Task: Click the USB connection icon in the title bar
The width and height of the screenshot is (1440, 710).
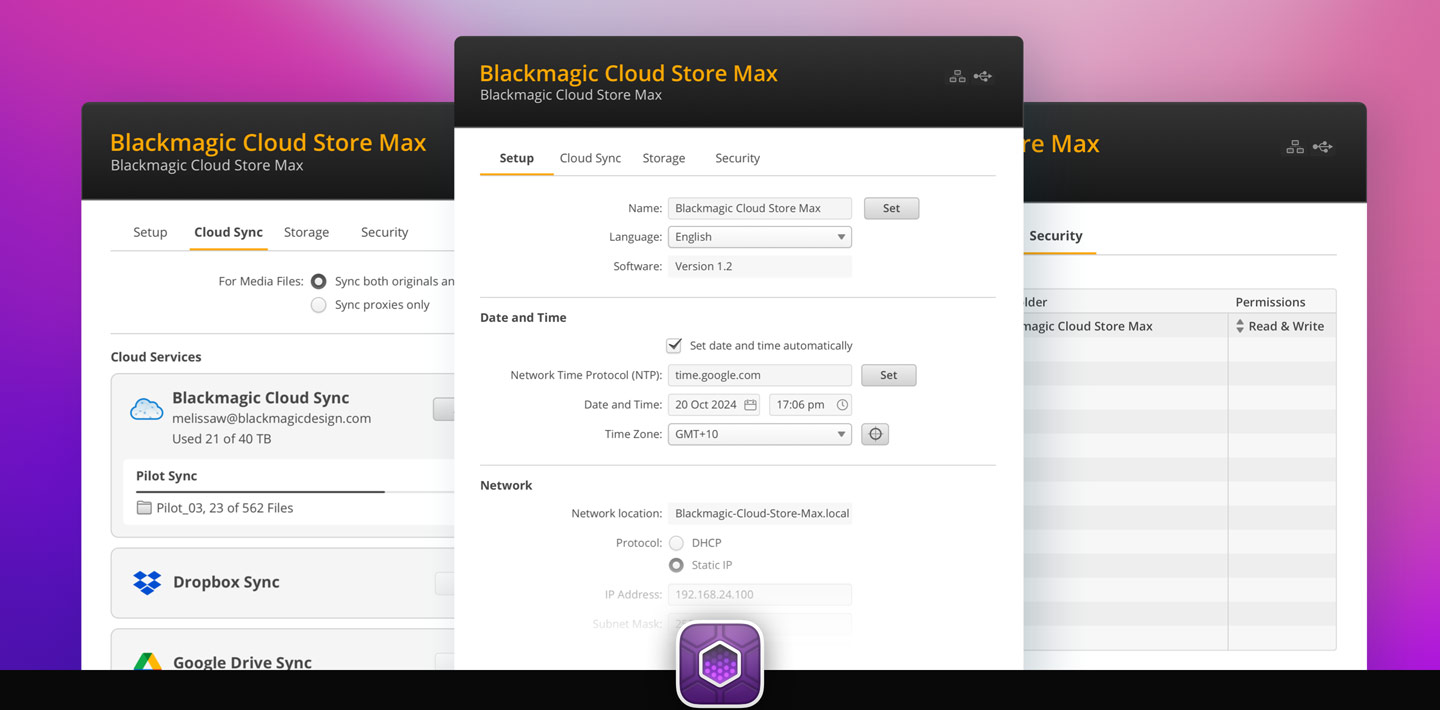Action: tap(982, 76)
